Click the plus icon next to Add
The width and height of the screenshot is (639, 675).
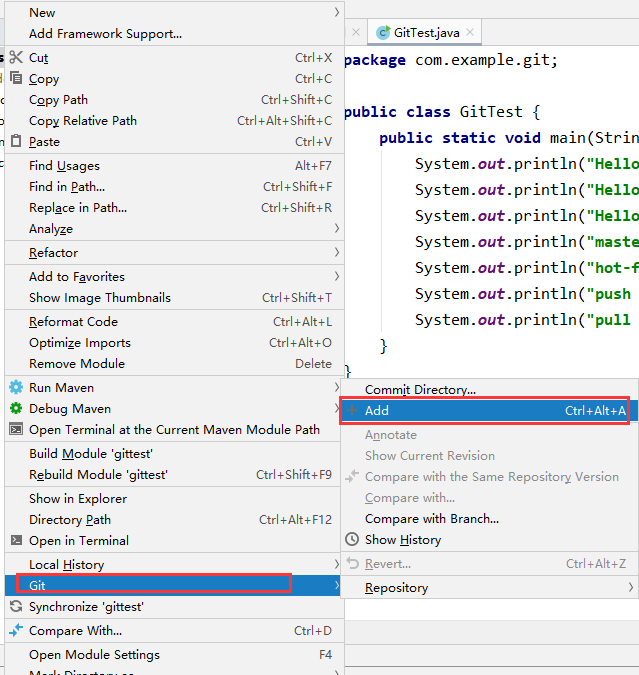[352, 410]
